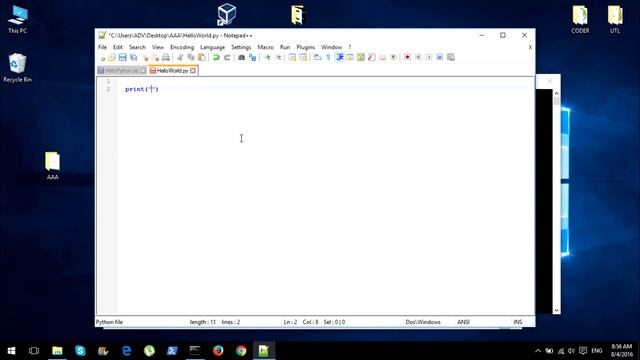Viewport: 640px width, 360px height.
Task: Open the Encoding menu
Action: tap(182, 47)
